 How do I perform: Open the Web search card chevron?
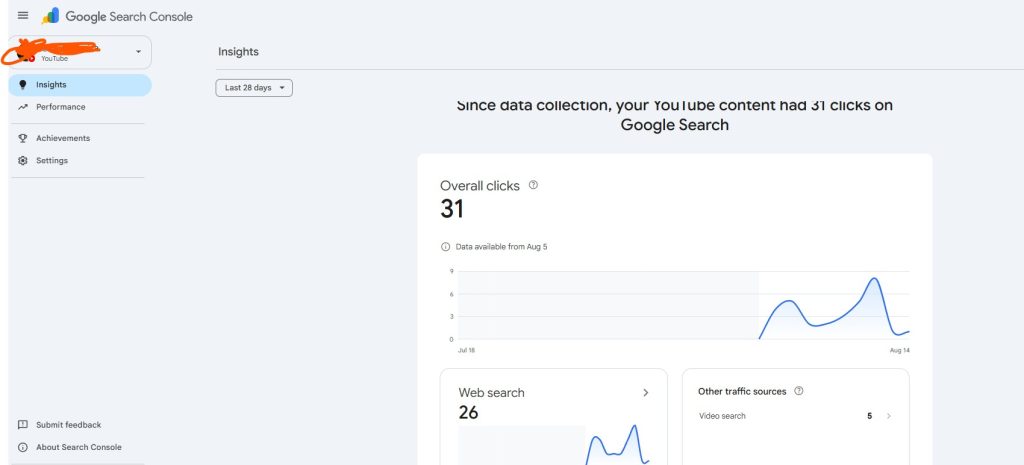click(x=645, y=393)
